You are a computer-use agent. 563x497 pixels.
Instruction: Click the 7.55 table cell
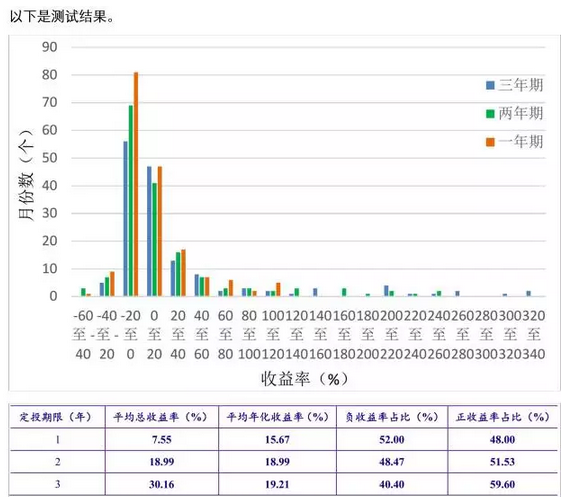162,440
